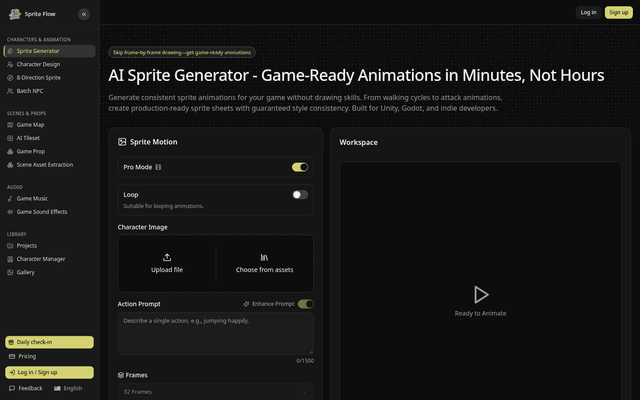Viewport: 640px width, 400px height.
Task: Open the English language selector
Action: [68, 388]
